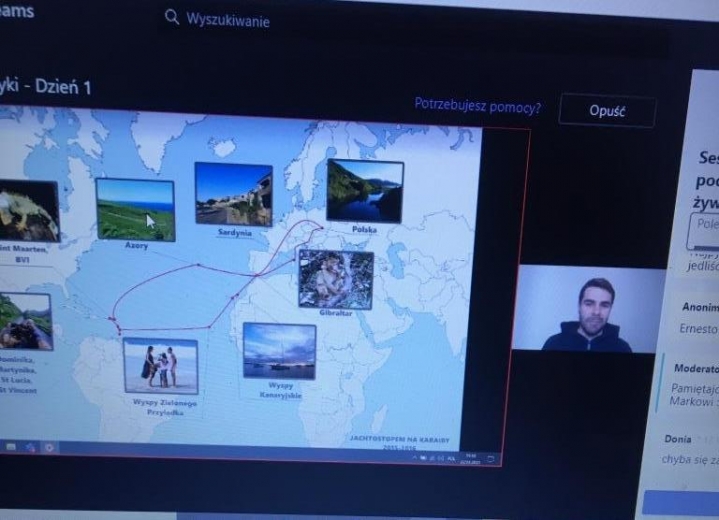The image size is (719, 520).
Task: Click the 'Gibraltar' caption text
Action: click(x=336, y=313)
